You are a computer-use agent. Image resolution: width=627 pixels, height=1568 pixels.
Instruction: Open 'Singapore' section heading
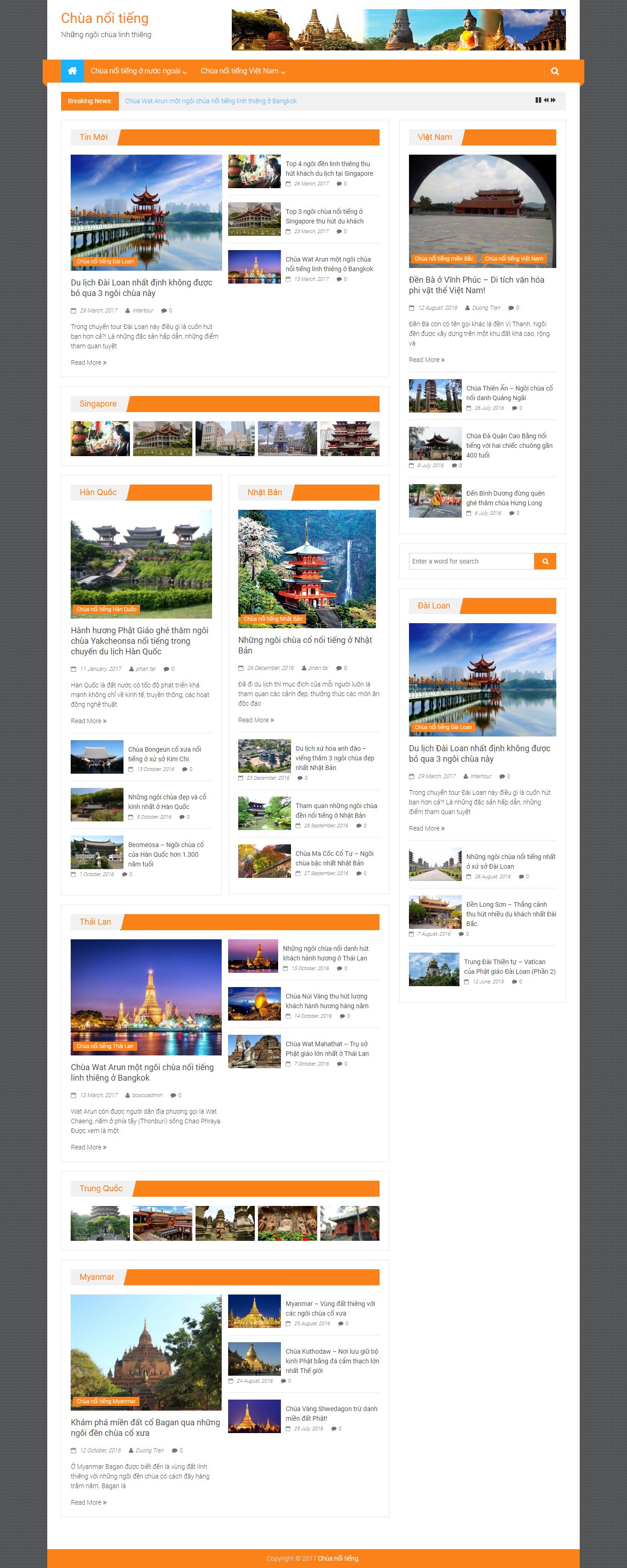(97, 404)
